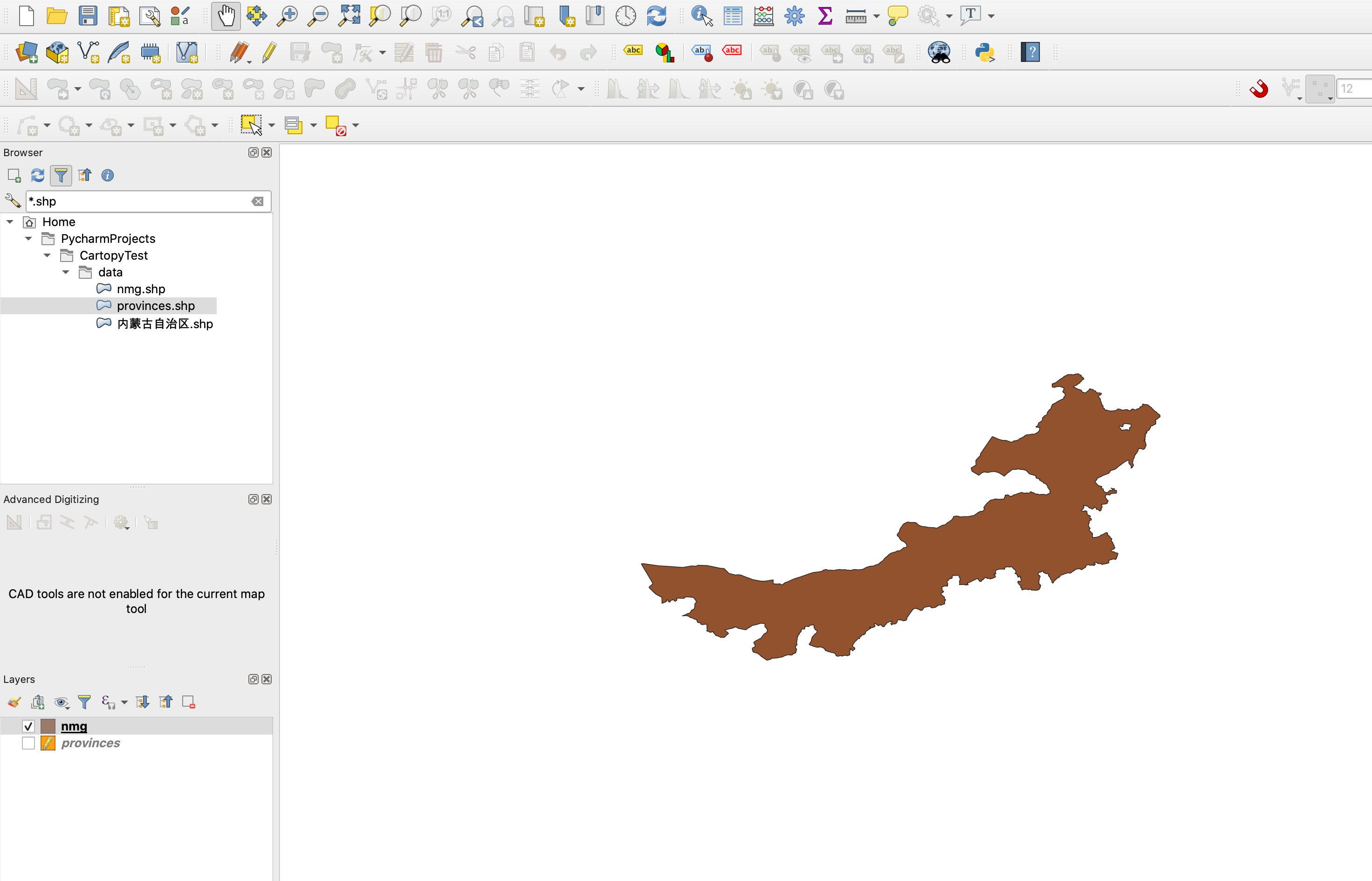Click the *.shp browser filter field

[x=137, y=201]
